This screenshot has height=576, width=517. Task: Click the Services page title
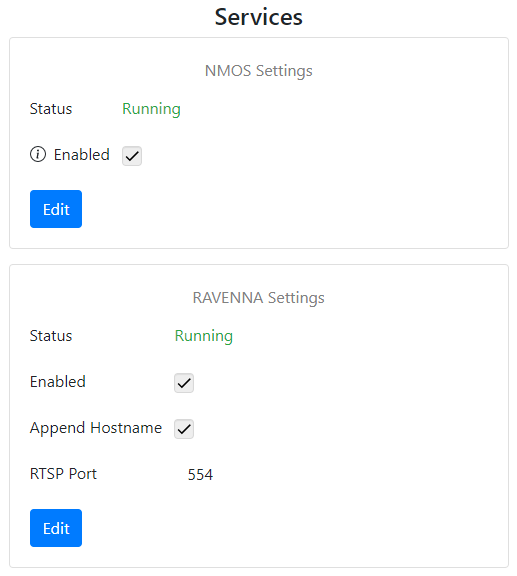tap(259, 17)
